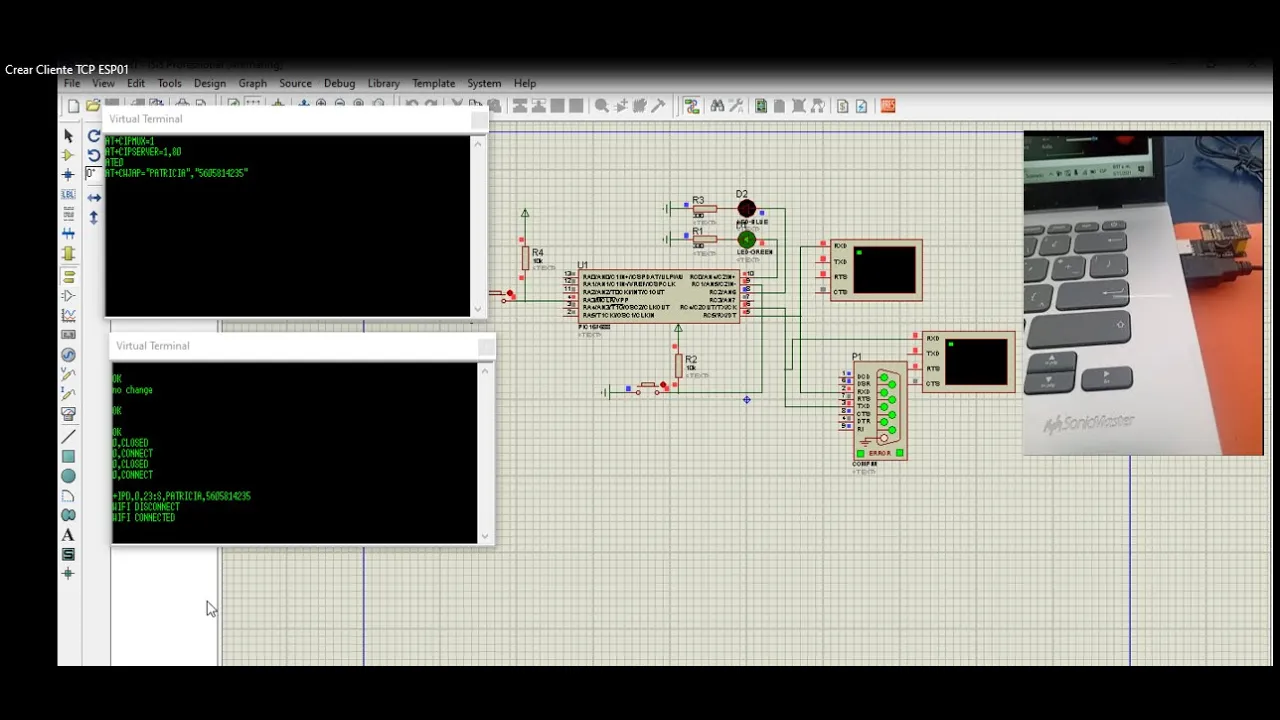Select the PIC microcontroller U1 on schematic
This screenshot has width=1280, height=720.
click(659, 296)
